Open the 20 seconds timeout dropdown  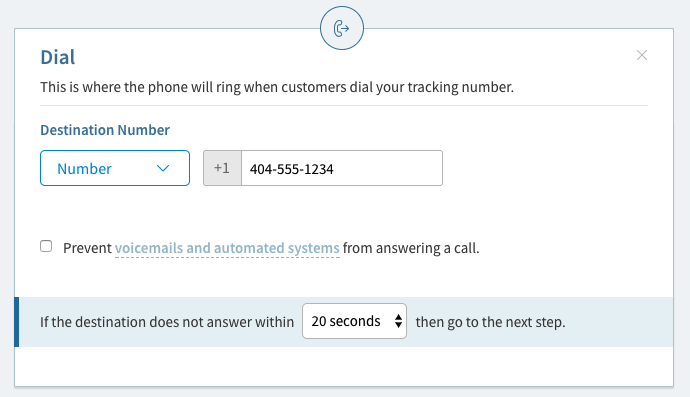(354, 321)
